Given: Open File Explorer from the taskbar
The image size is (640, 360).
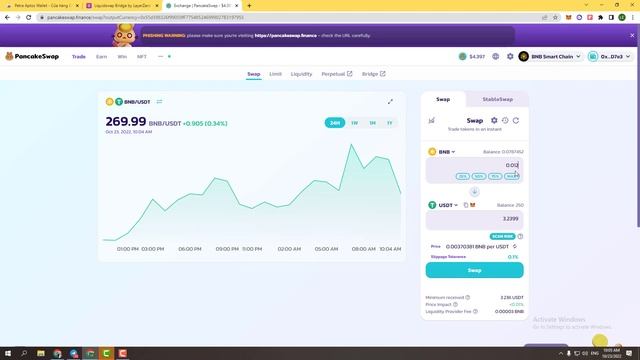Looking at the screenshot, I should [41, 353].
